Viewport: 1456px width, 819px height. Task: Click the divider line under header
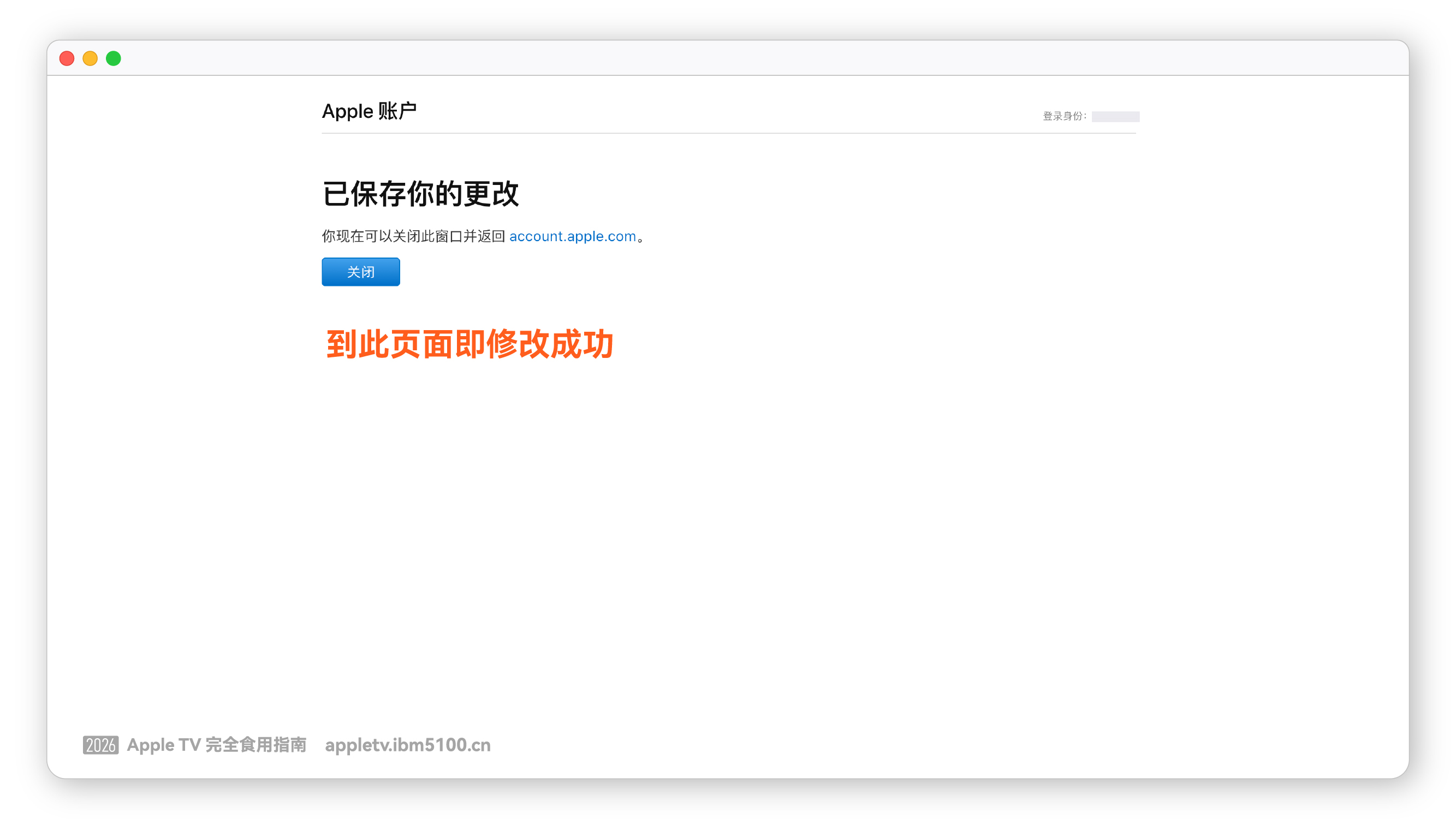click(728, 133)
